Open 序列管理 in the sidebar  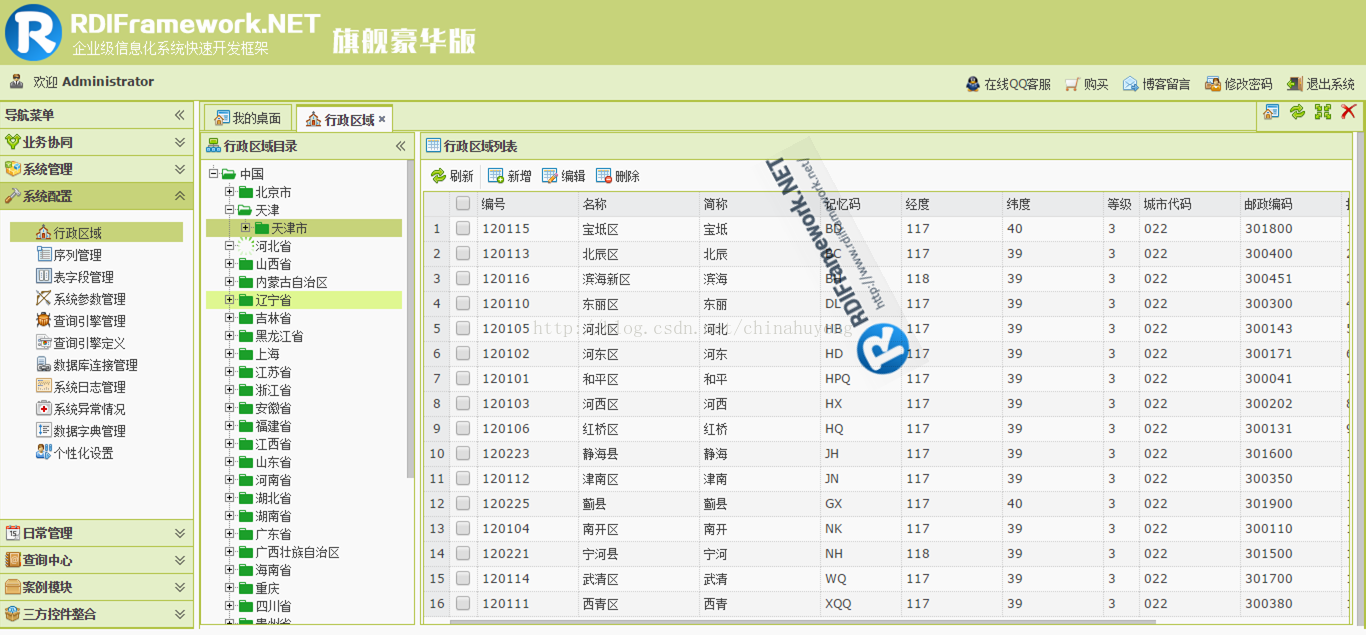[69, 255]
